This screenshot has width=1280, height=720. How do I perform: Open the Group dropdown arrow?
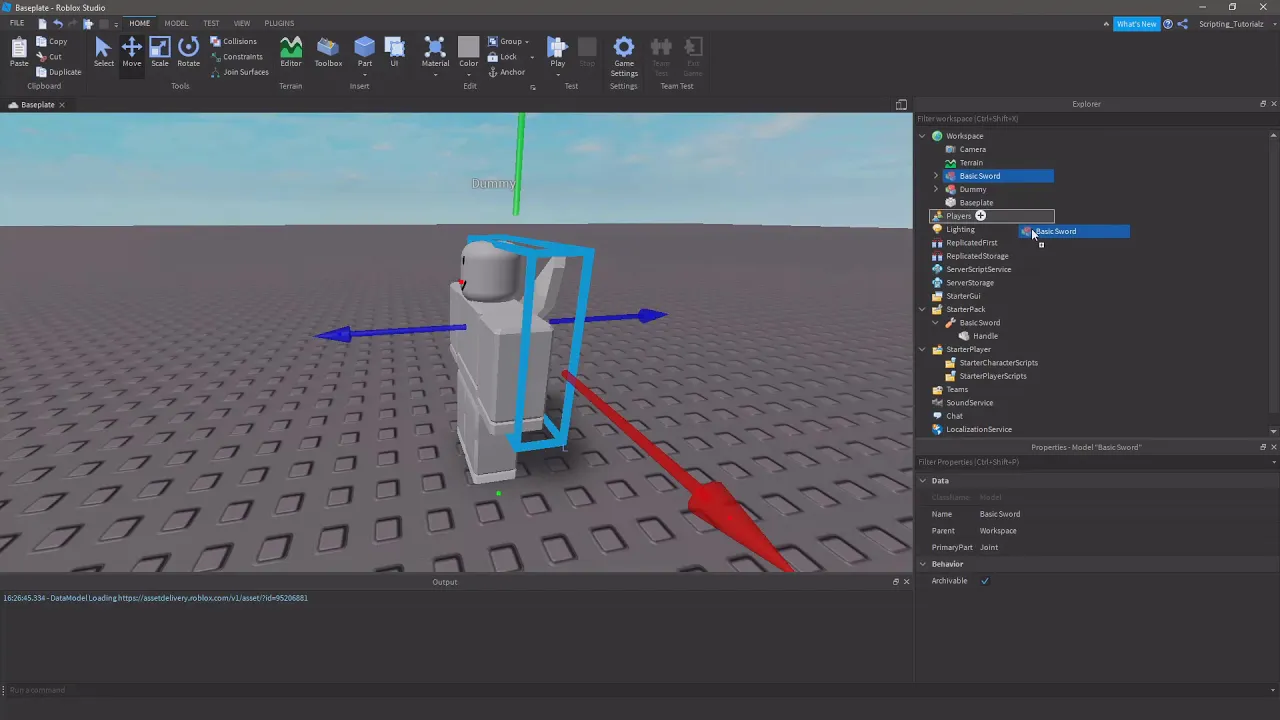pos(527,42)
